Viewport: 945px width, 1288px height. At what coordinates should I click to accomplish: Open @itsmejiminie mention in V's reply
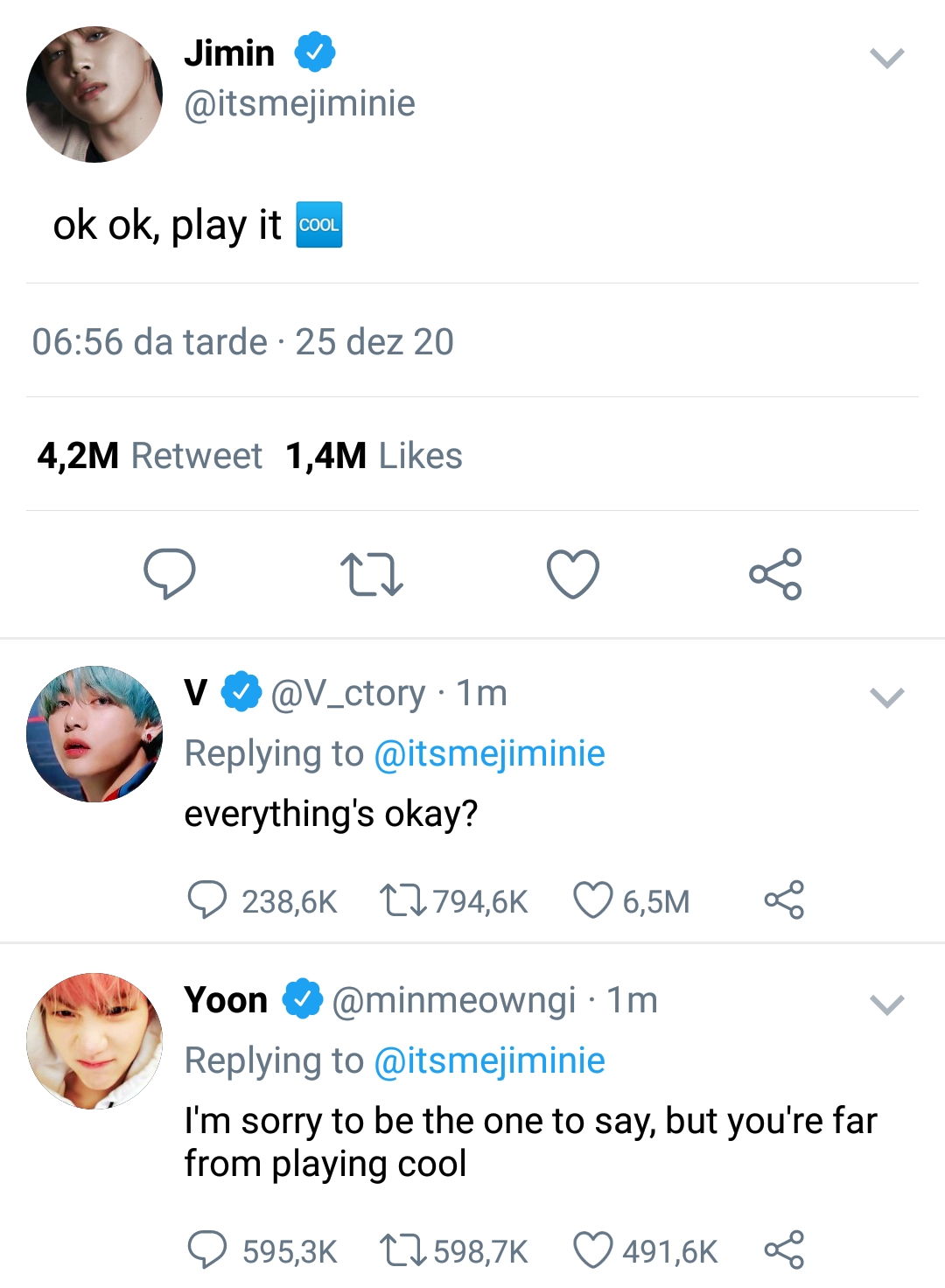489,753
